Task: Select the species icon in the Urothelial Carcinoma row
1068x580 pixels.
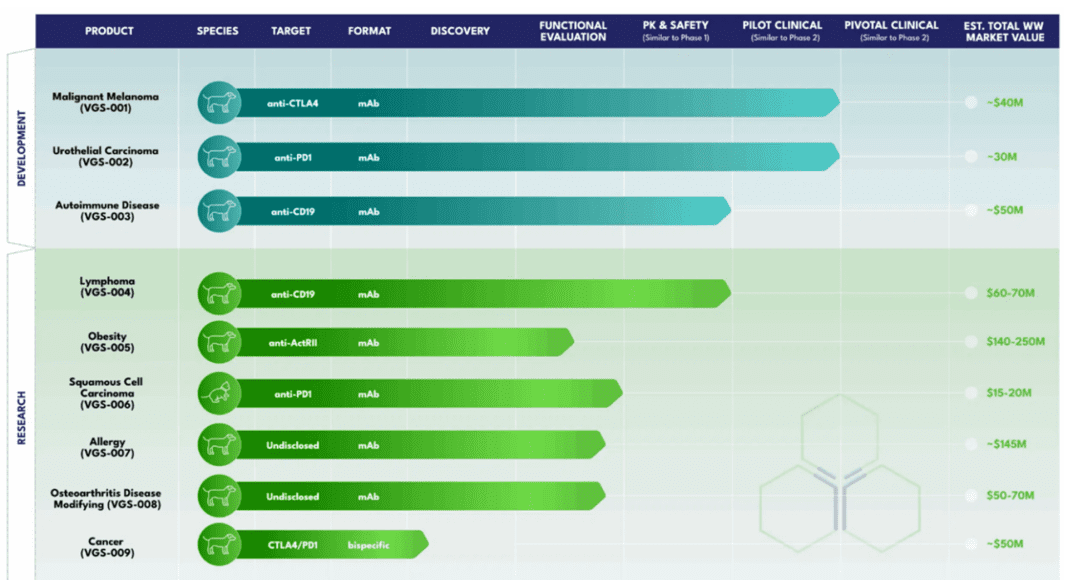Action: click(218, 157)
